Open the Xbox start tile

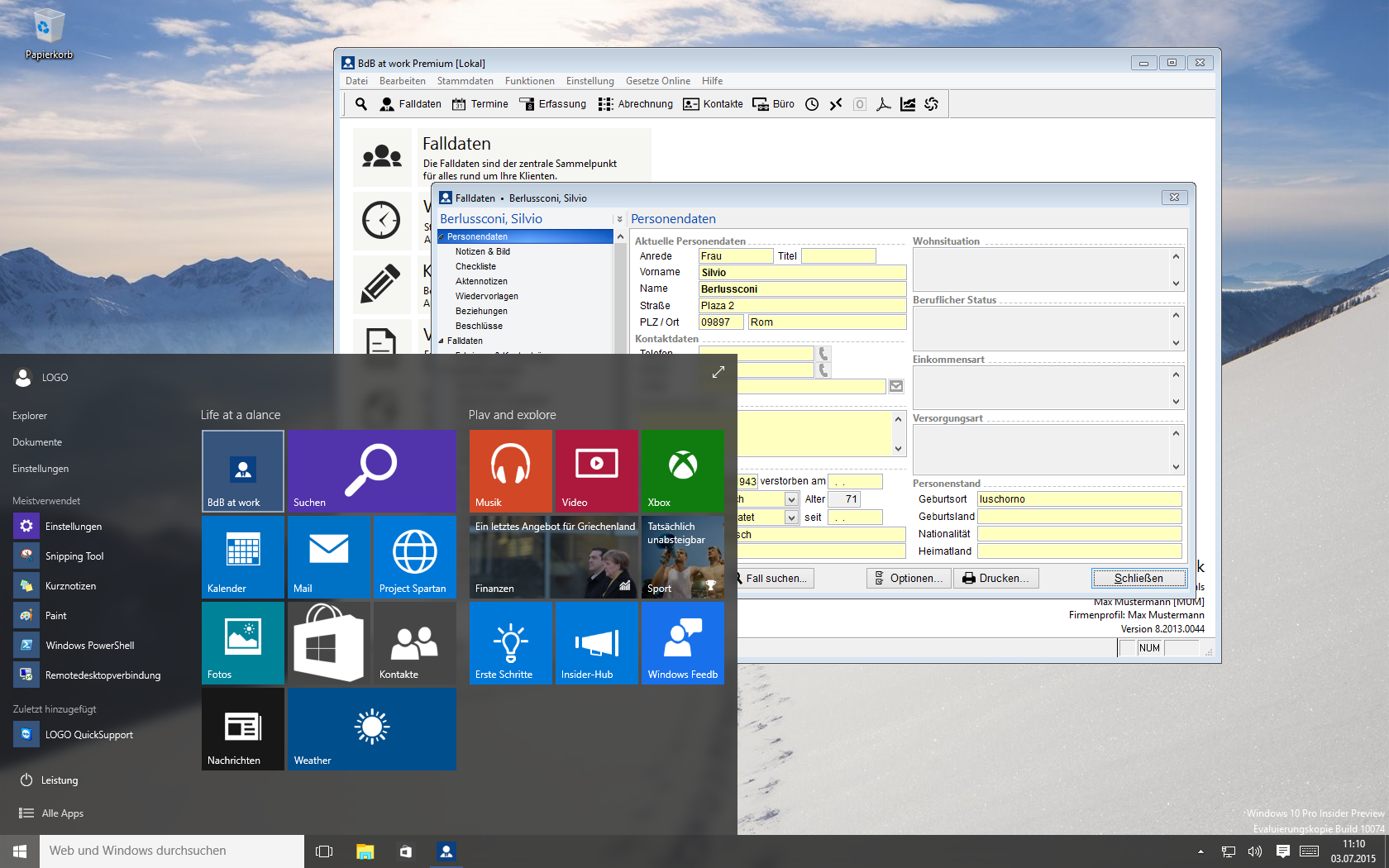point(683,471)
